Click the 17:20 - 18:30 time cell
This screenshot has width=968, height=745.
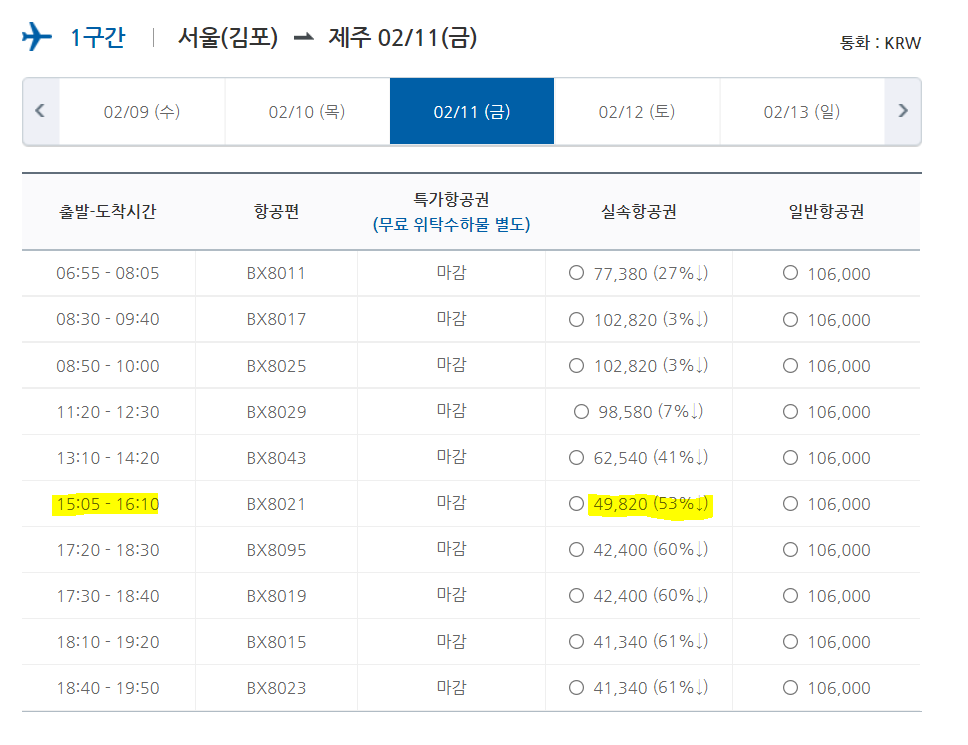pyautogui.click(x=108, y=550)
